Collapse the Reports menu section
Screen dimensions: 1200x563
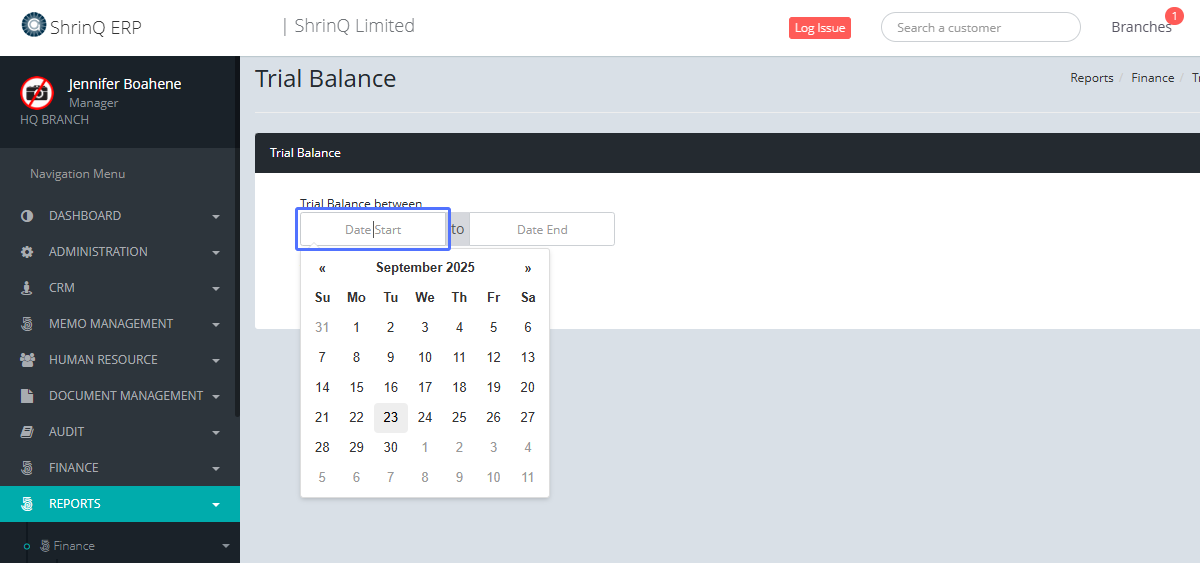216,504
